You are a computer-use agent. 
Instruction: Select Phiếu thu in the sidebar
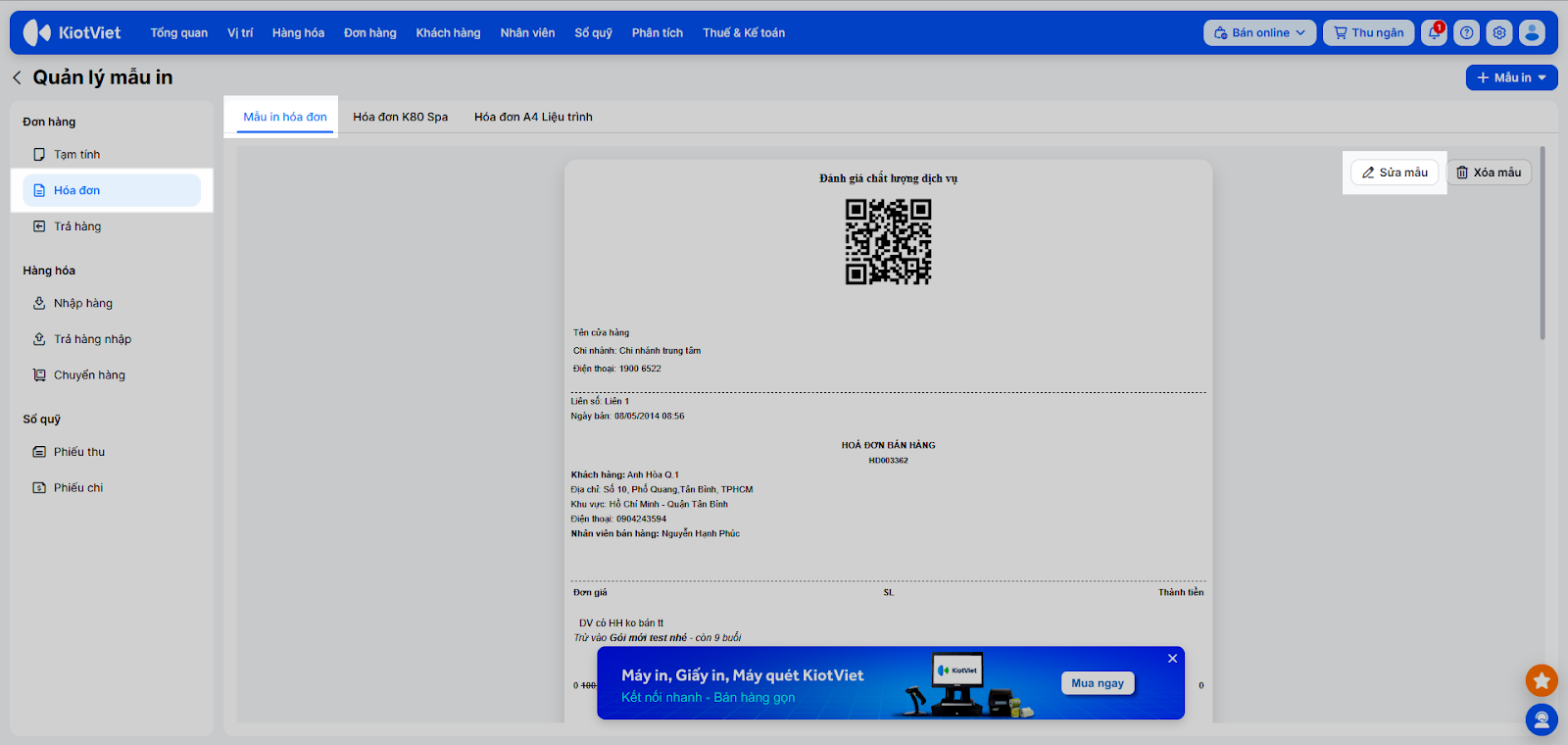111,452
